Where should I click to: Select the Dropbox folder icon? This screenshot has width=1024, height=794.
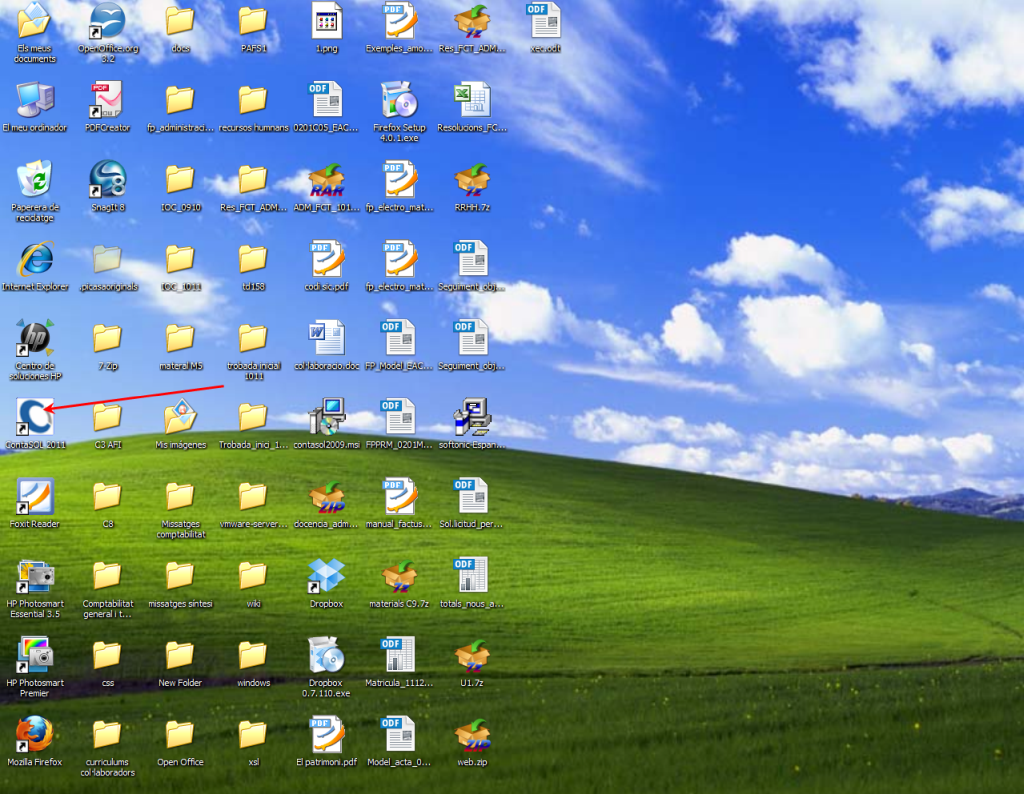click(x=326, y=576)
